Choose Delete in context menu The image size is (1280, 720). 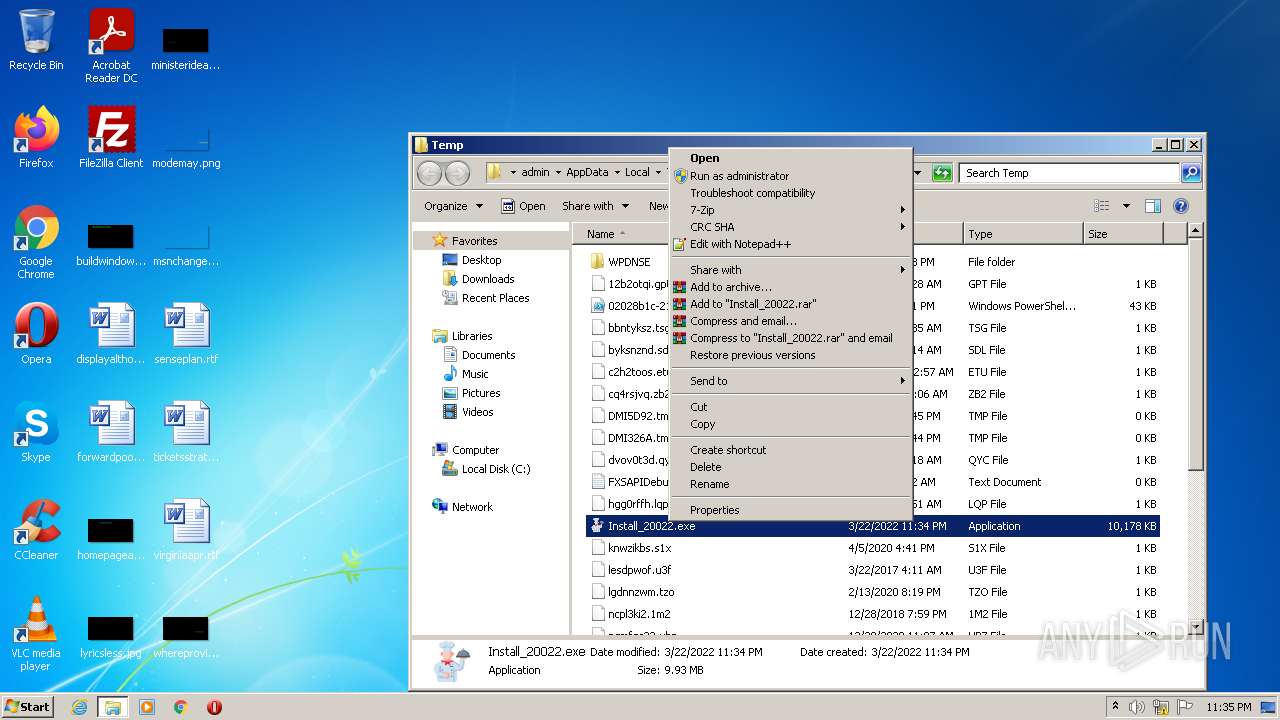coord(790,467)
